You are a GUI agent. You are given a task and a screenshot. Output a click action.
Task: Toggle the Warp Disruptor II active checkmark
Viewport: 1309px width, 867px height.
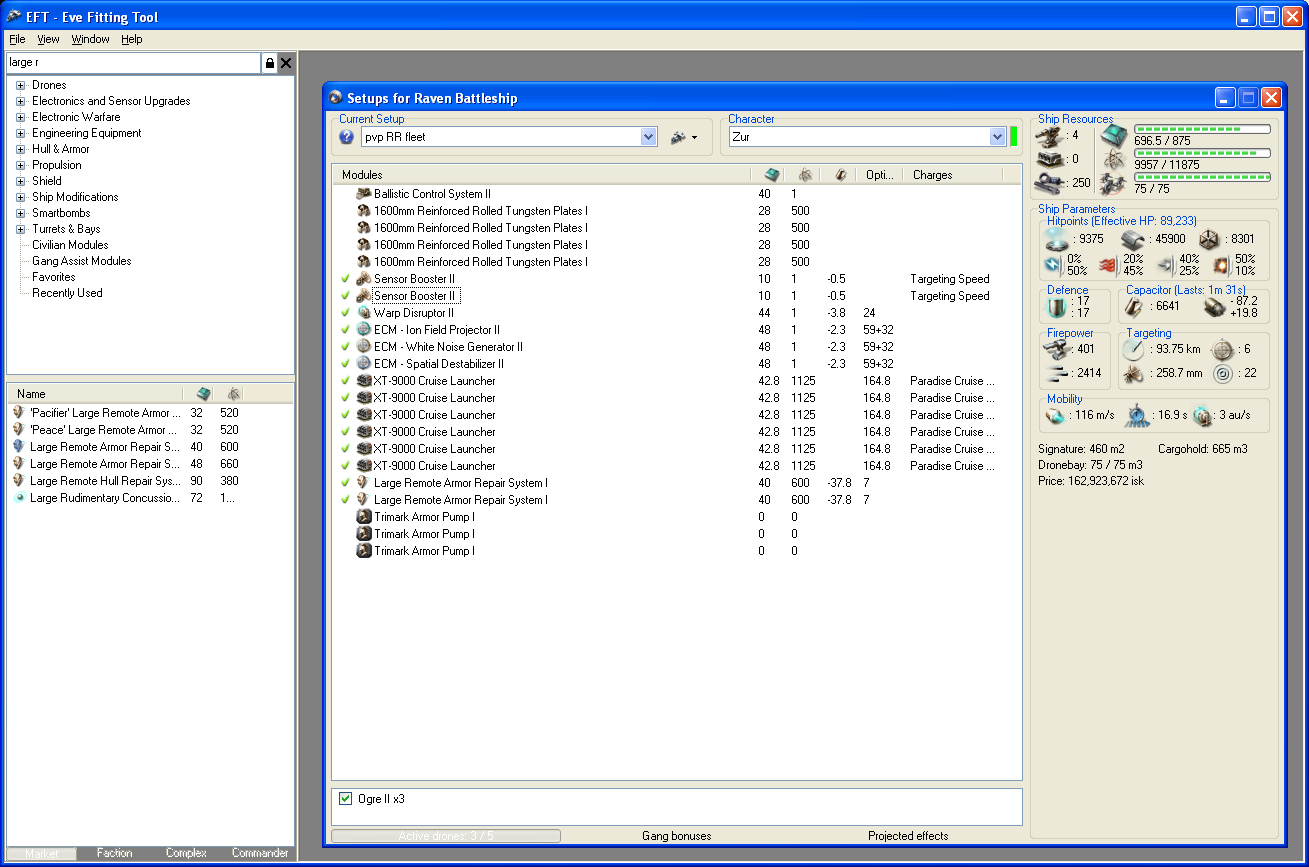click(x=346, y=313)
